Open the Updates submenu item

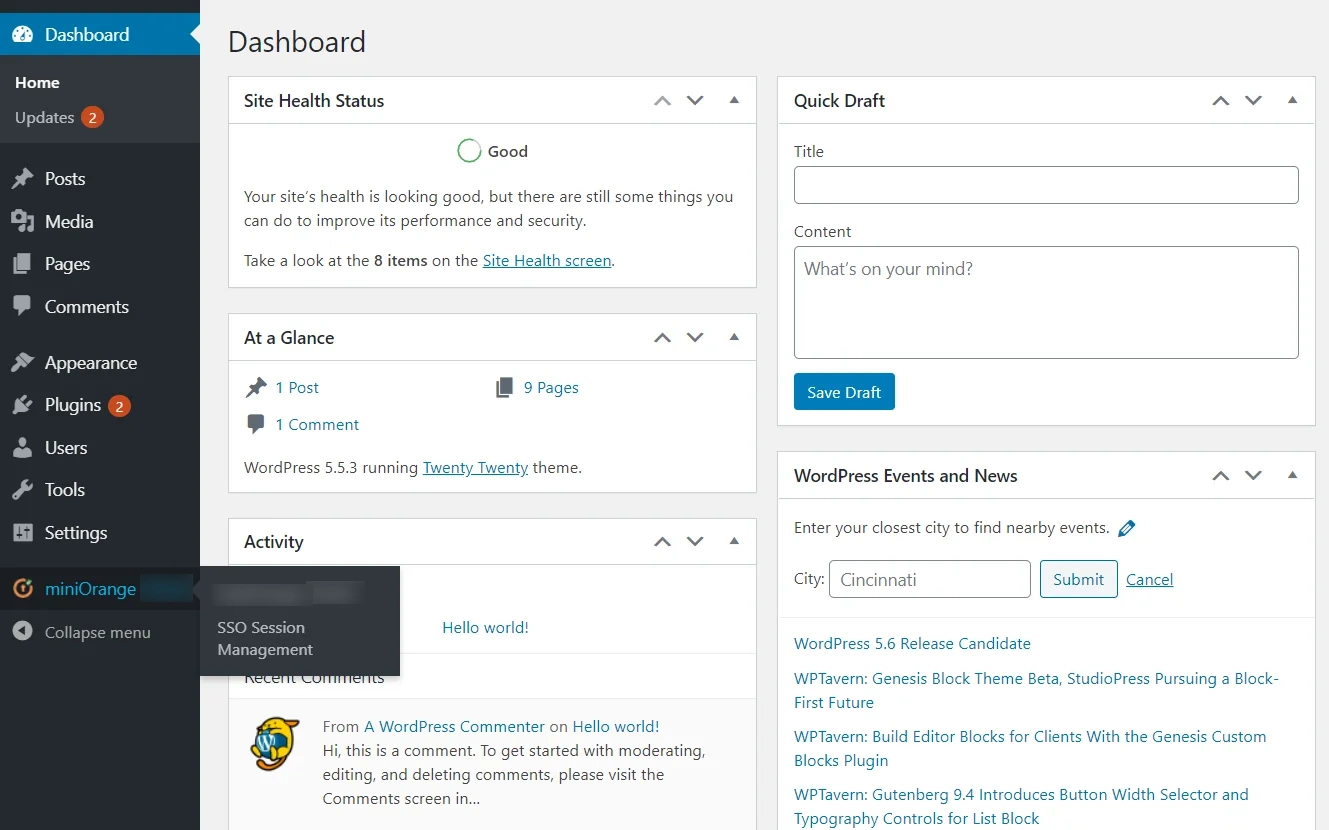point(45,117)
